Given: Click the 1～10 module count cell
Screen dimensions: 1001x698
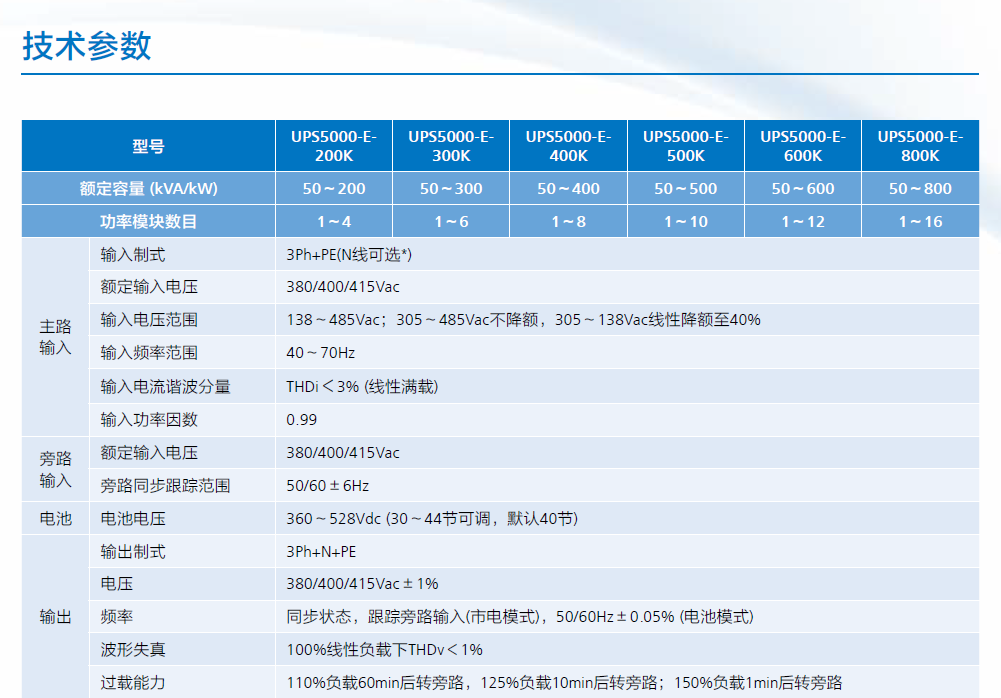Looking at the screenshot, I should point(686,222).
